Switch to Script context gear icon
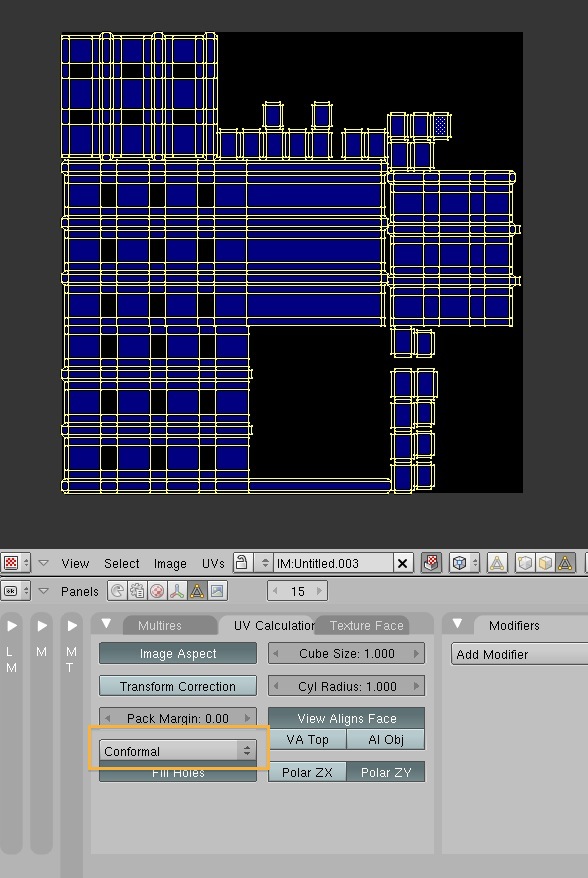This screenshot has width=588, height=878. (137, 591)
